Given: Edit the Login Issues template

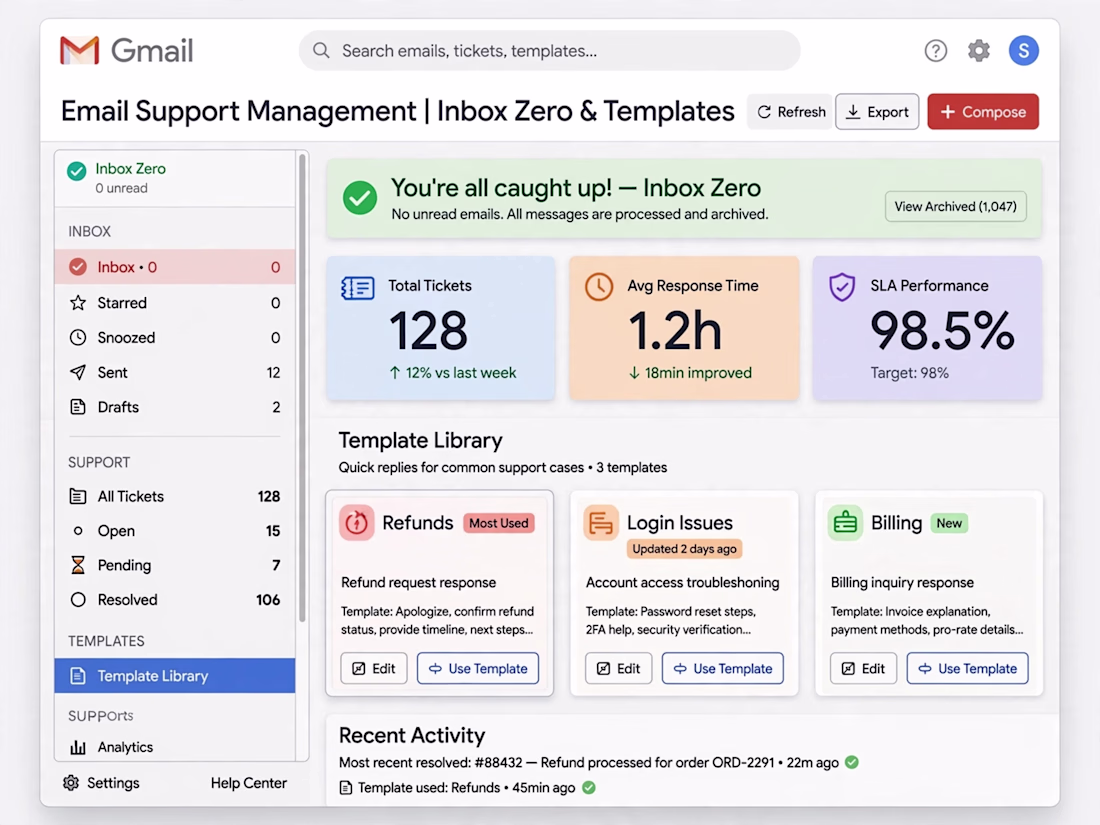Looking at the screenshot, I should [x=618, y=669].
